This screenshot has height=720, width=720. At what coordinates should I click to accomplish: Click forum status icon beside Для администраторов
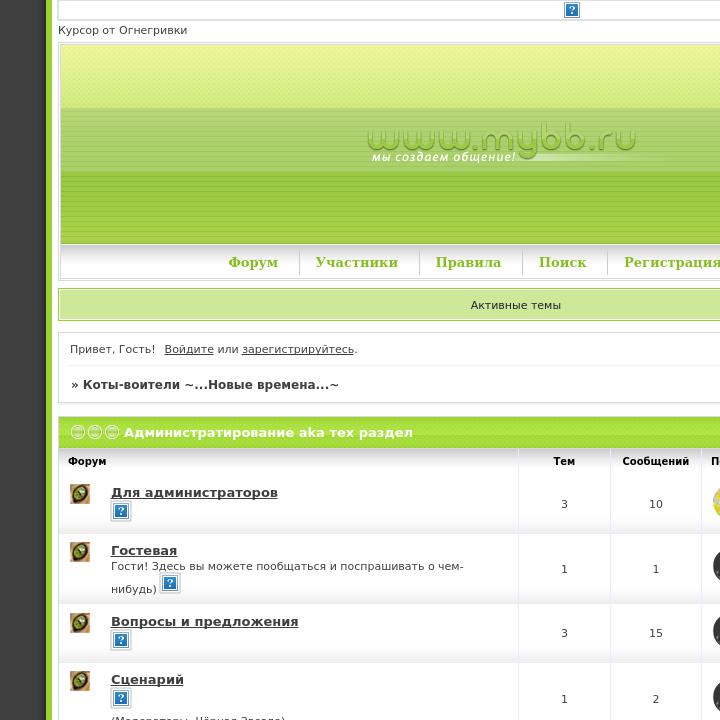(80, 494)
